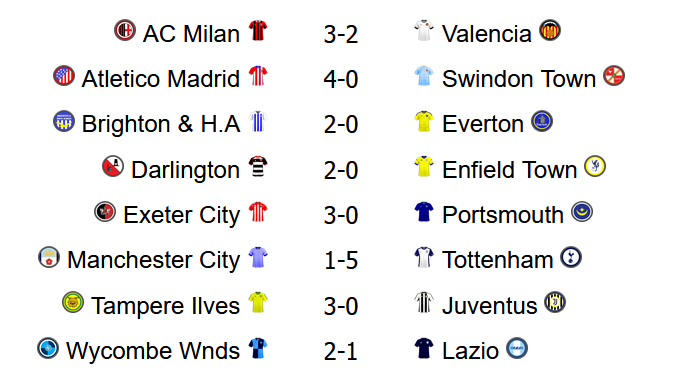Image resolution: width=686 pixels, height=381 pixels.
Task: Click the Wycombe Wnds crest
Action: 48,348
